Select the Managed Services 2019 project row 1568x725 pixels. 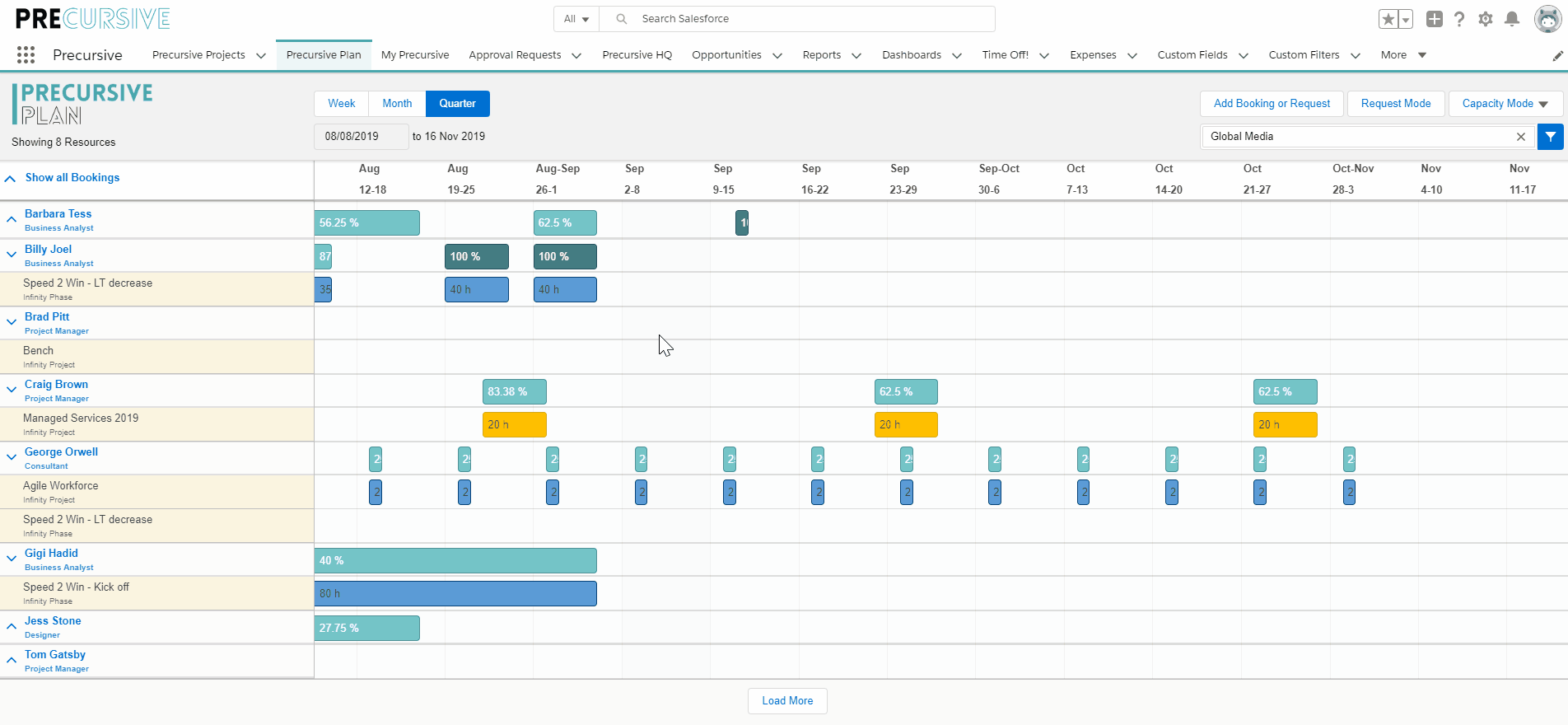point(156,424)
